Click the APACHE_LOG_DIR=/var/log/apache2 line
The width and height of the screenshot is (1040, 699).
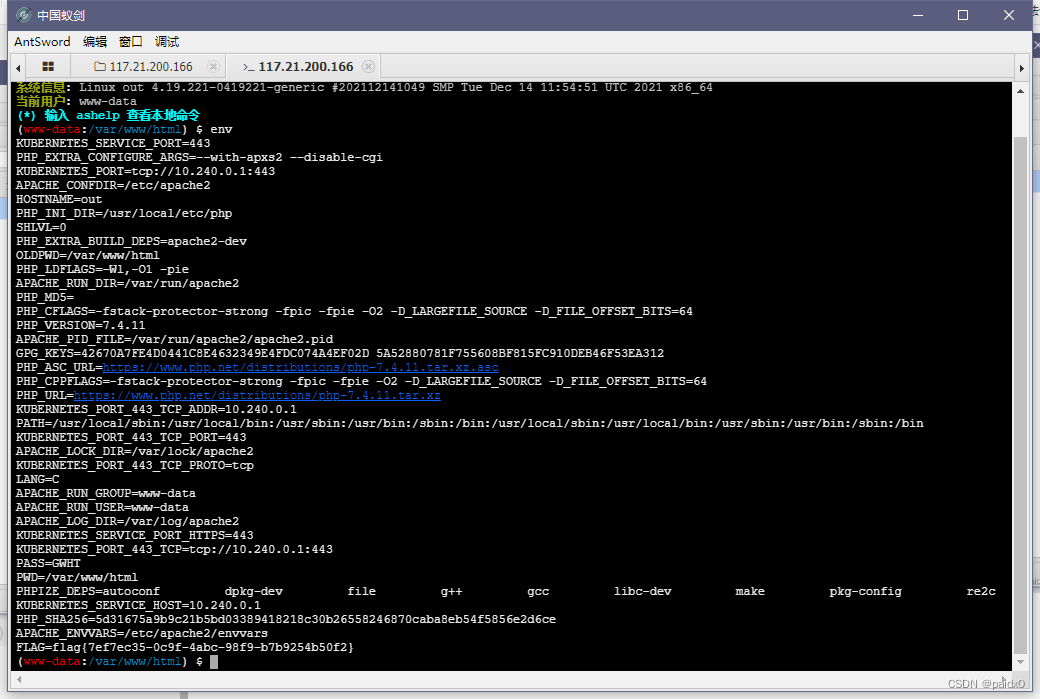(127, 521)
